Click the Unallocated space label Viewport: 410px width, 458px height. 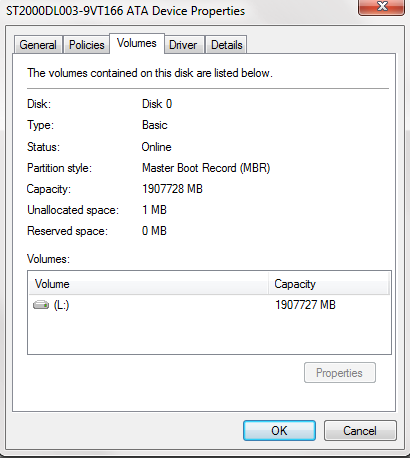click(73, 210)
